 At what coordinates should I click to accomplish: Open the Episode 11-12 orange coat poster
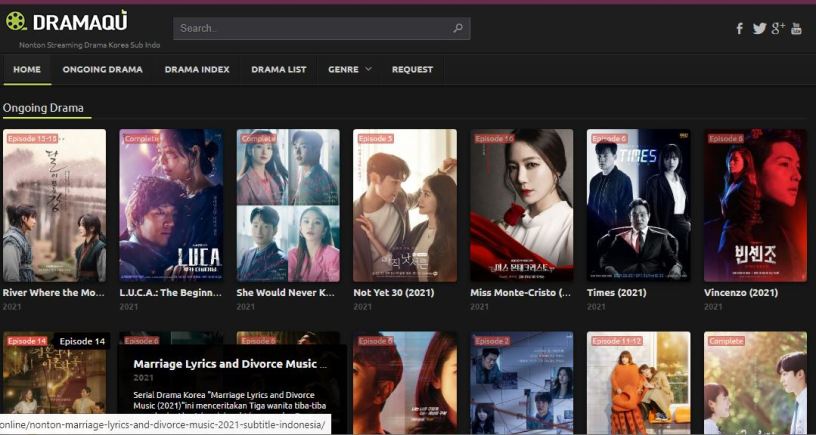(x=639, y=383)
